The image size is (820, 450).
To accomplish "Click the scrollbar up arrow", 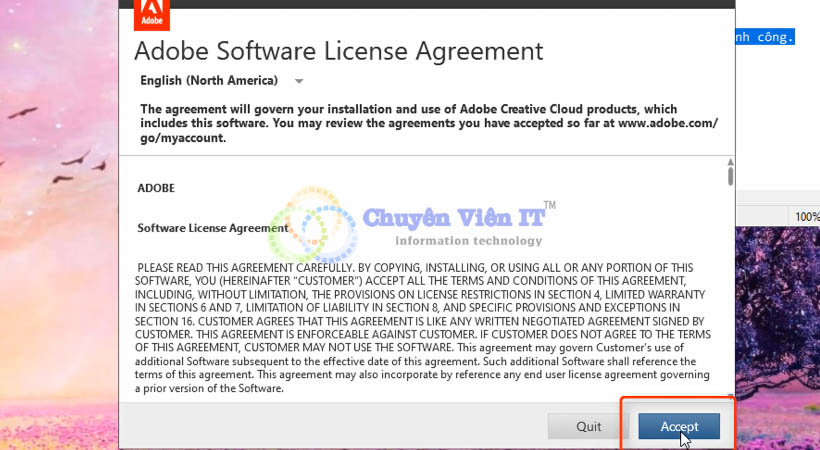I will click(x=730, y=161).
